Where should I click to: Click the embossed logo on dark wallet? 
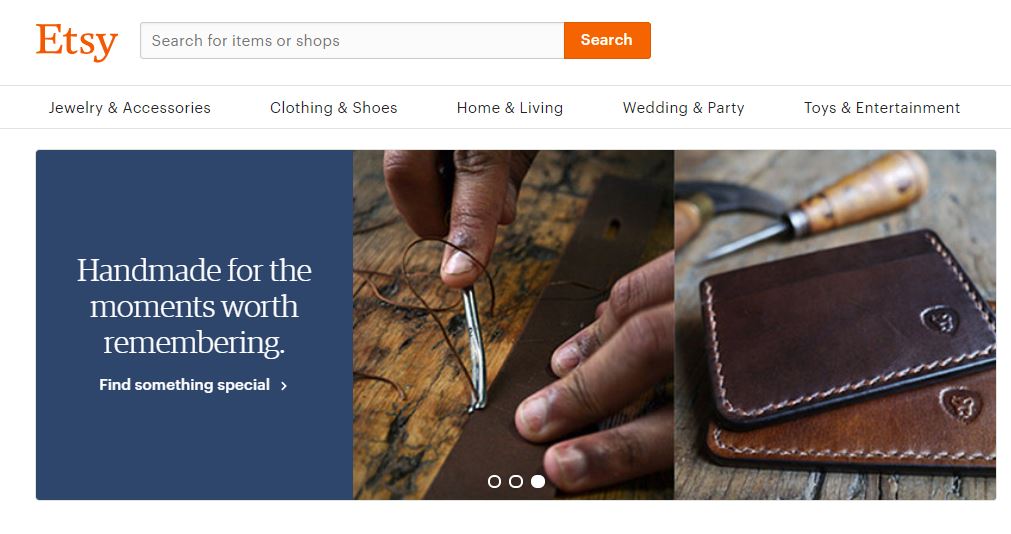pos(939,319)
